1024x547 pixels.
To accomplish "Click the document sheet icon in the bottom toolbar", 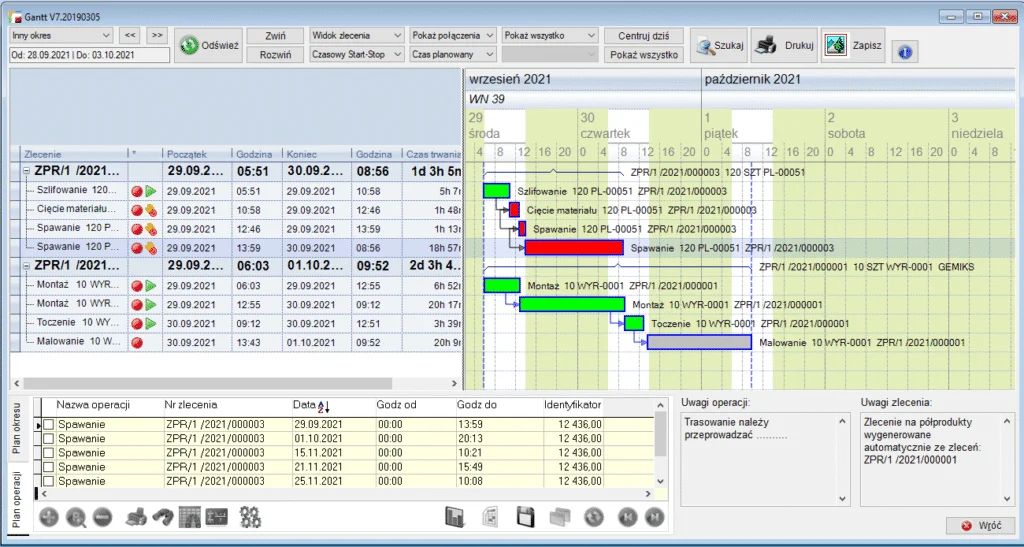I will tap(490, 517).
